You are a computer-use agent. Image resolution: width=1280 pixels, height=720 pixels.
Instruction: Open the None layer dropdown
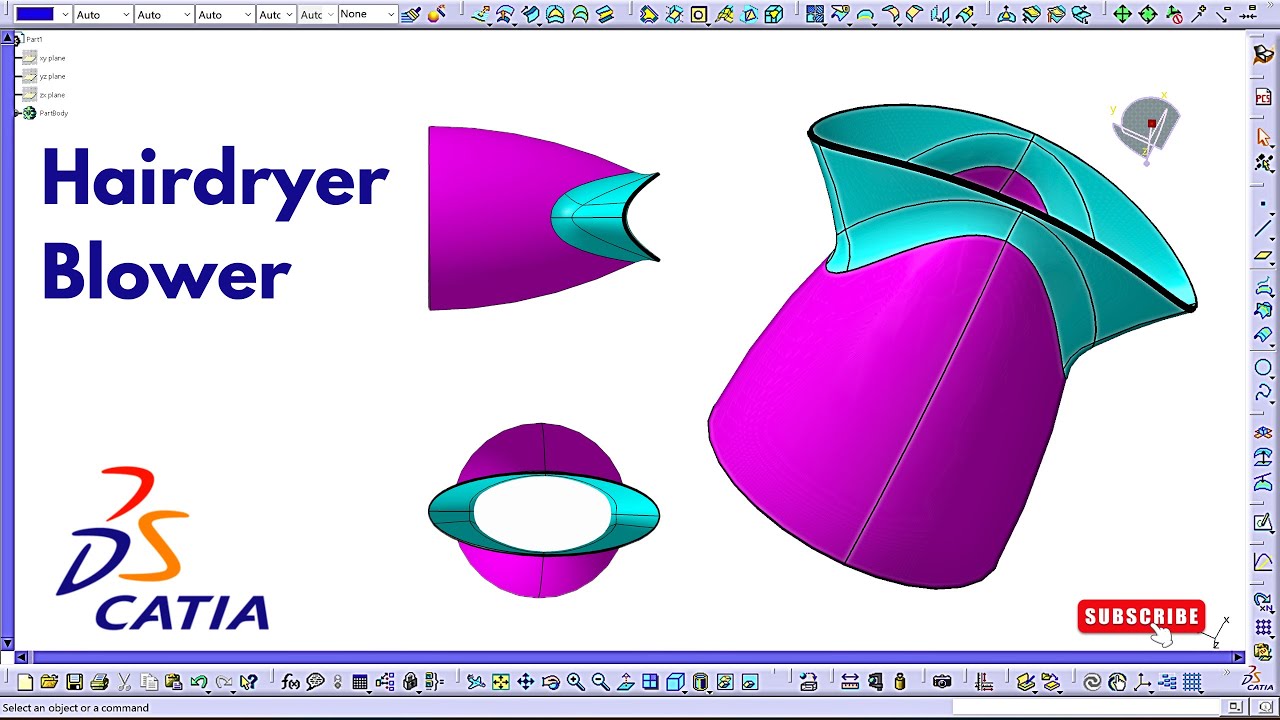click(x=391, y=14)
